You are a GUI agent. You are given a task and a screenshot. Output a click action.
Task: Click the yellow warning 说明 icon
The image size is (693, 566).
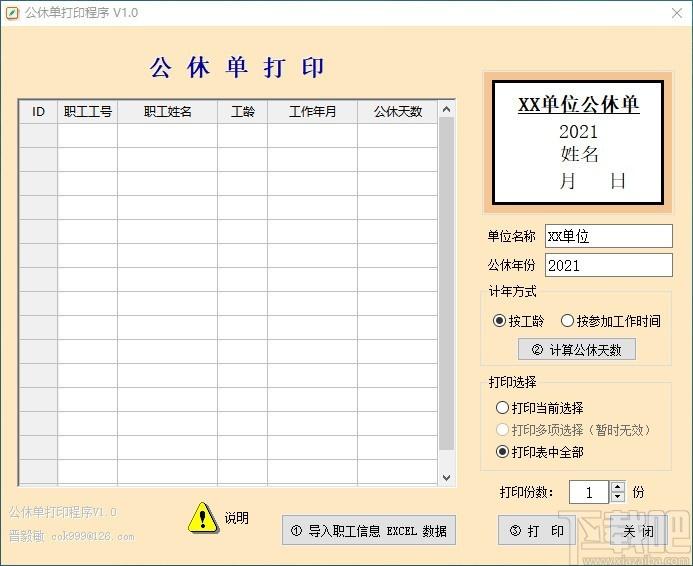tap(203, 517)
